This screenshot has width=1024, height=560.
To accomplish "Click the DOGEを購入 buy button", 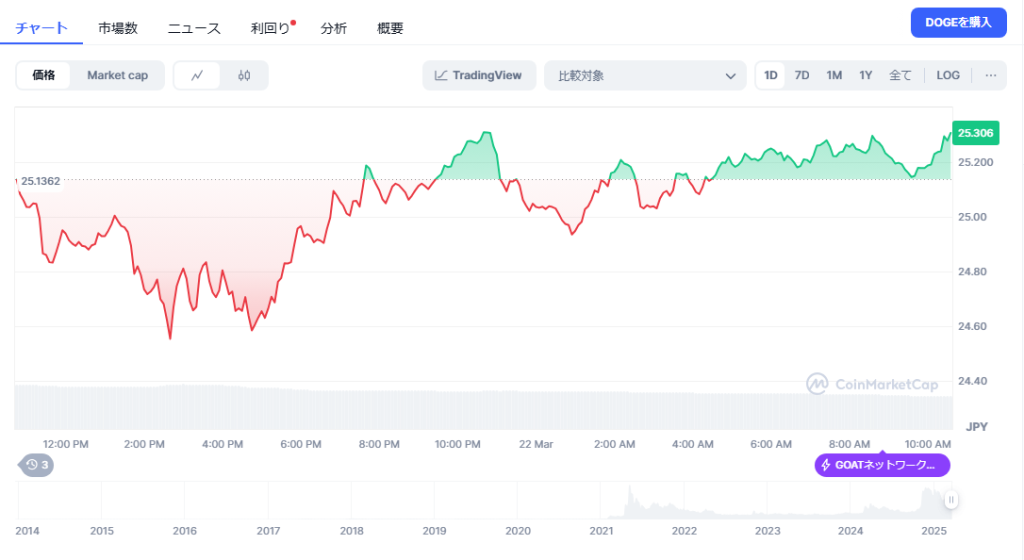I will coord(958,22).
